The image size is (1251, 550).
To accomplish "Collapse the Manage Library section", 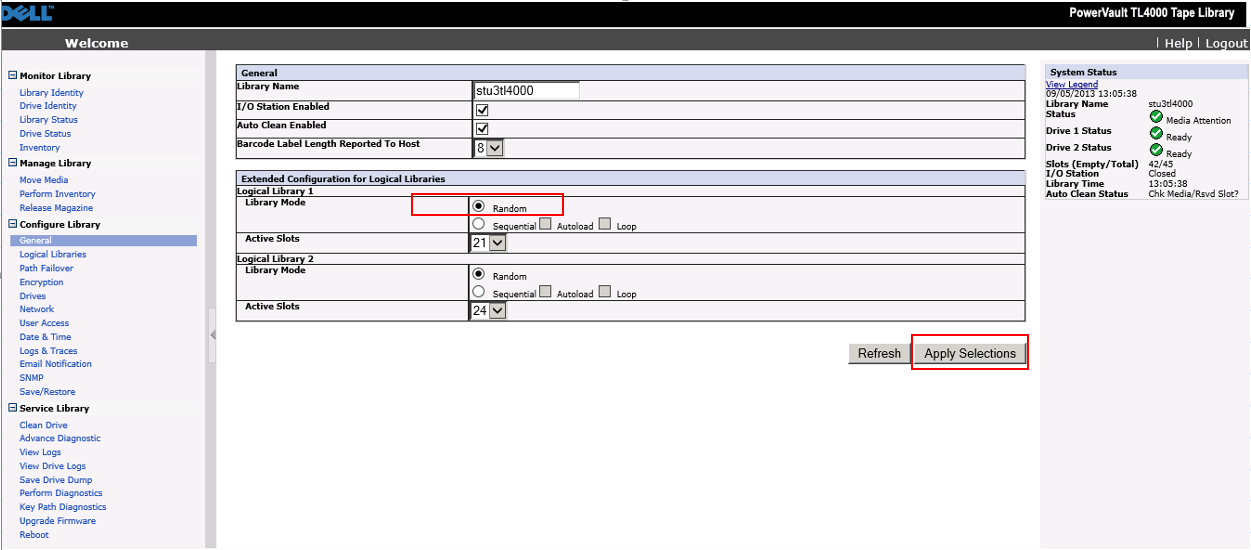I will (x=13, y=162).
